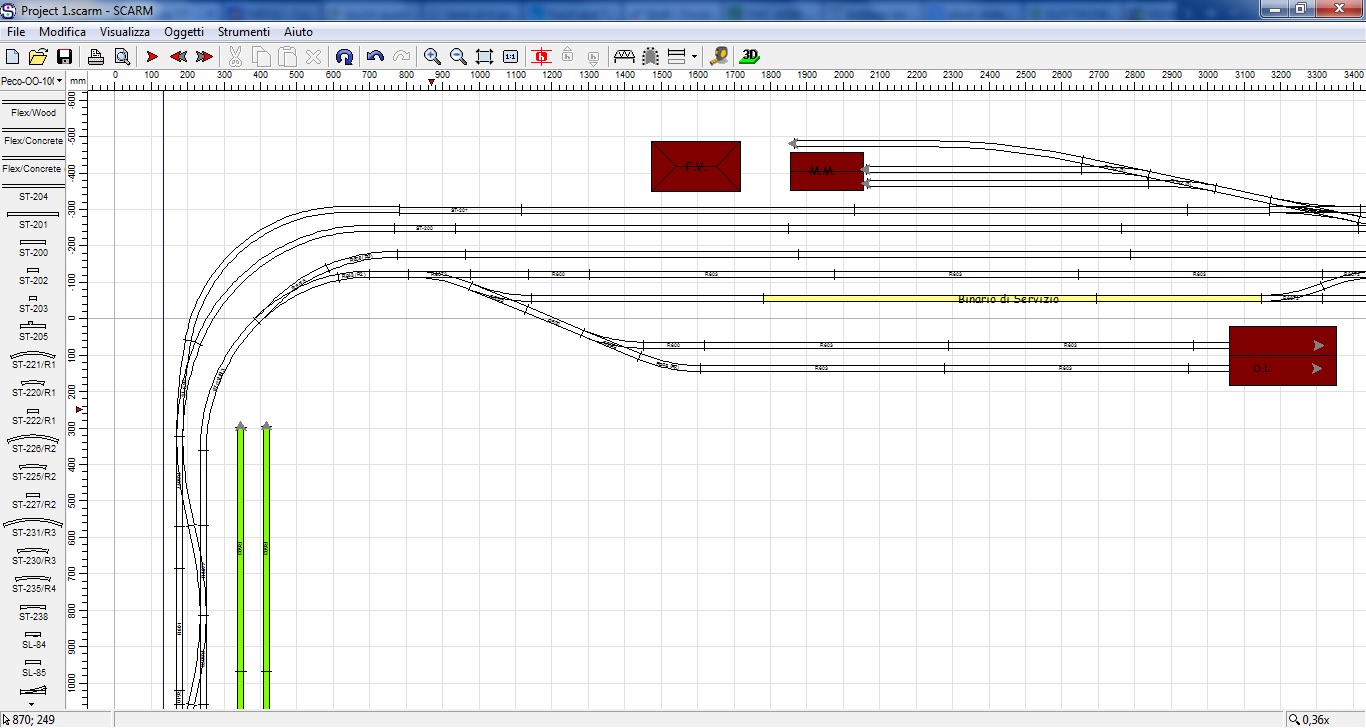Click the Cut scissors icon
This screenshot has height=728, width=1366.
click(236, 57)
